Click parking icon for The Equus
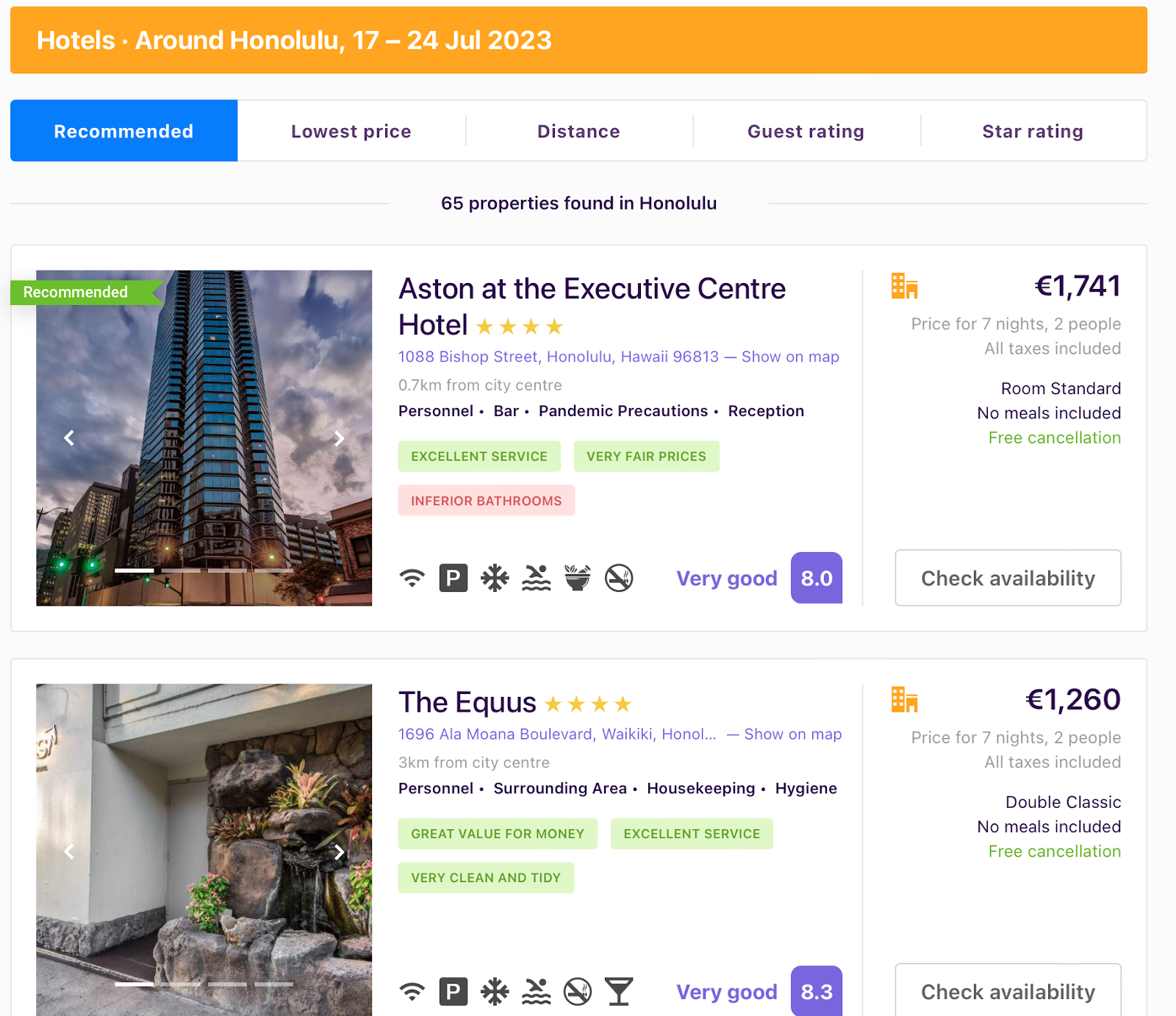This screenshot has height=1016, width=1176. tap(453, 992)
